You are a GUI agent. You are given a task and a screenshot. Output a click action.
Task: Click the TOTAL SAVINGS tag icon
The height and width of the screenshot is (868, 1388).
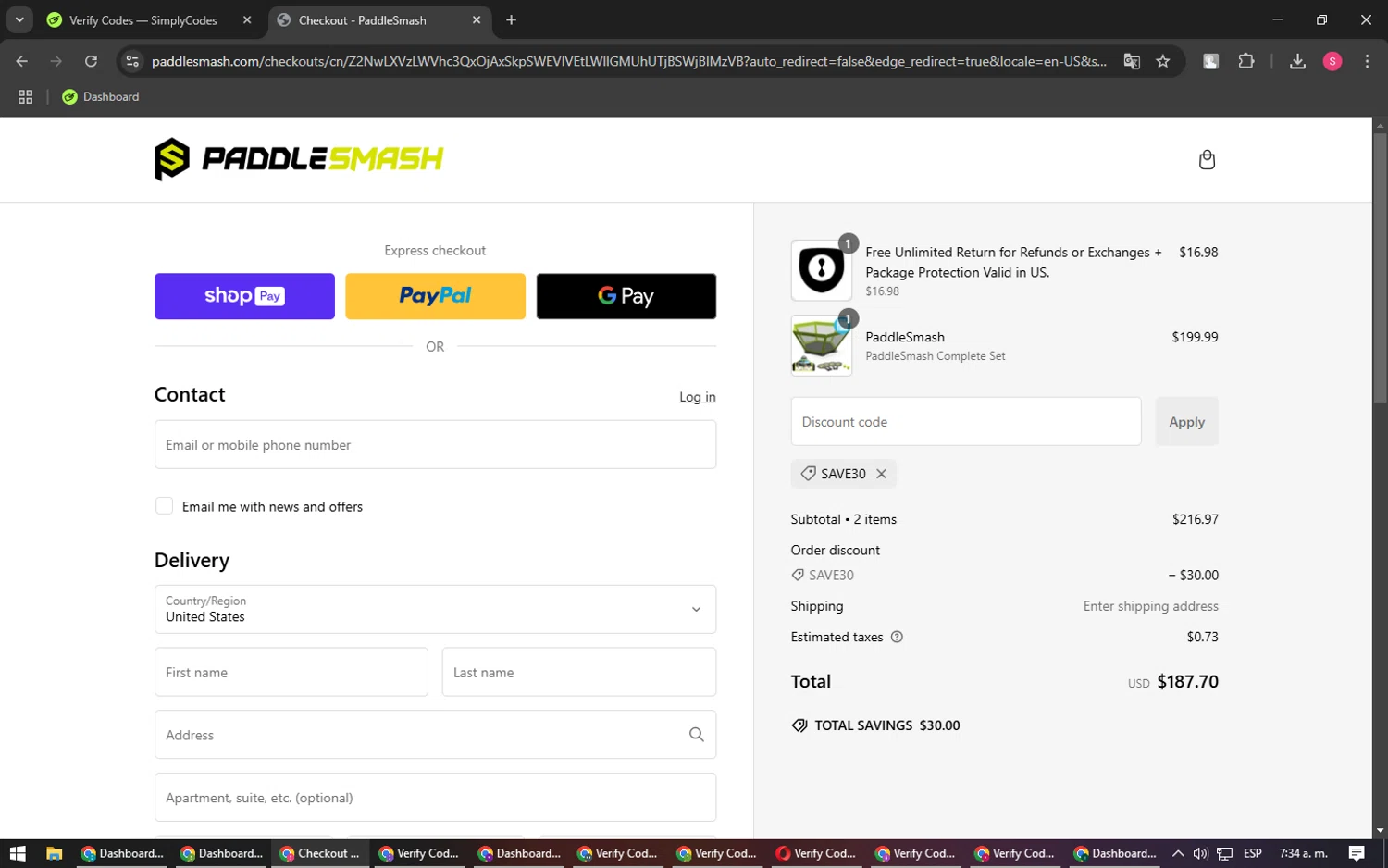tap(799, 725)
